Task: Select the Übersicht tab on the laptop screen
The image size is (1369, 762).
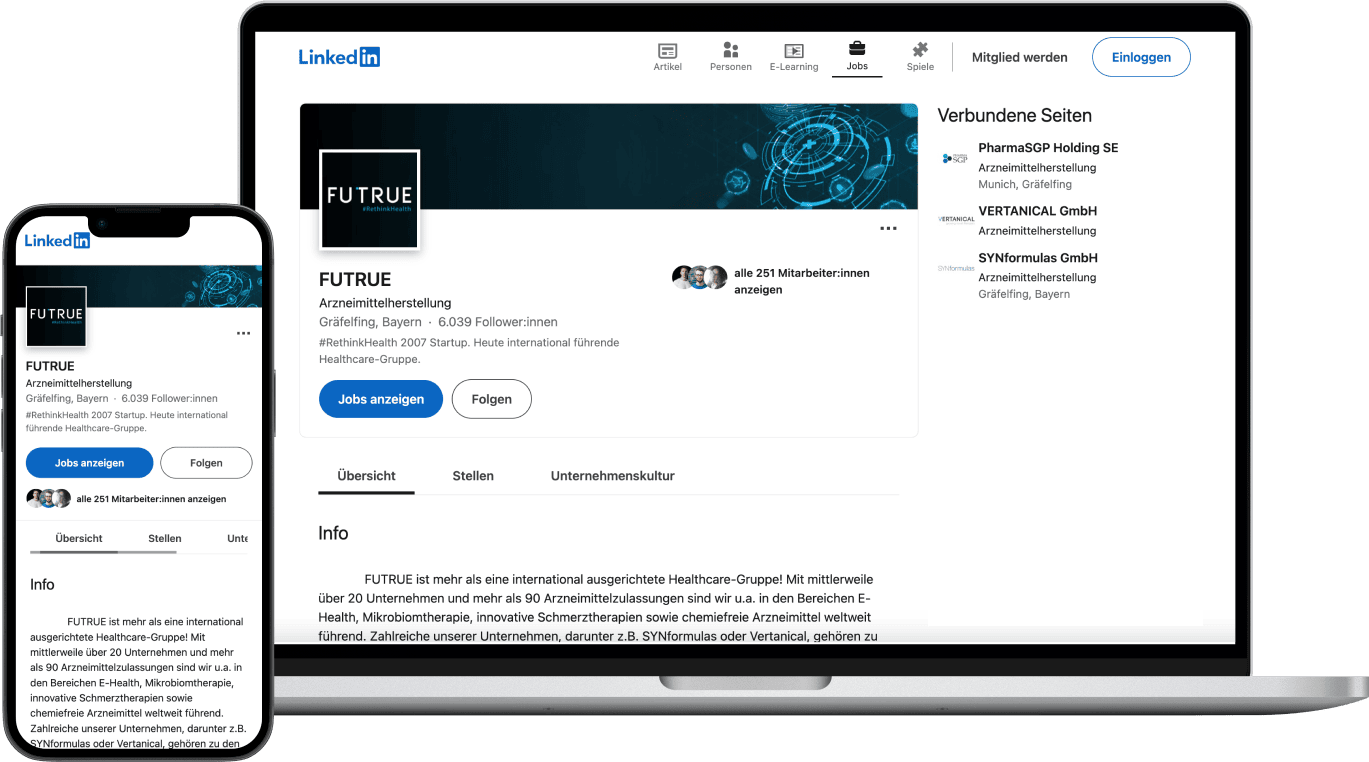Action: pyautogui.click(x=366, y=476)
